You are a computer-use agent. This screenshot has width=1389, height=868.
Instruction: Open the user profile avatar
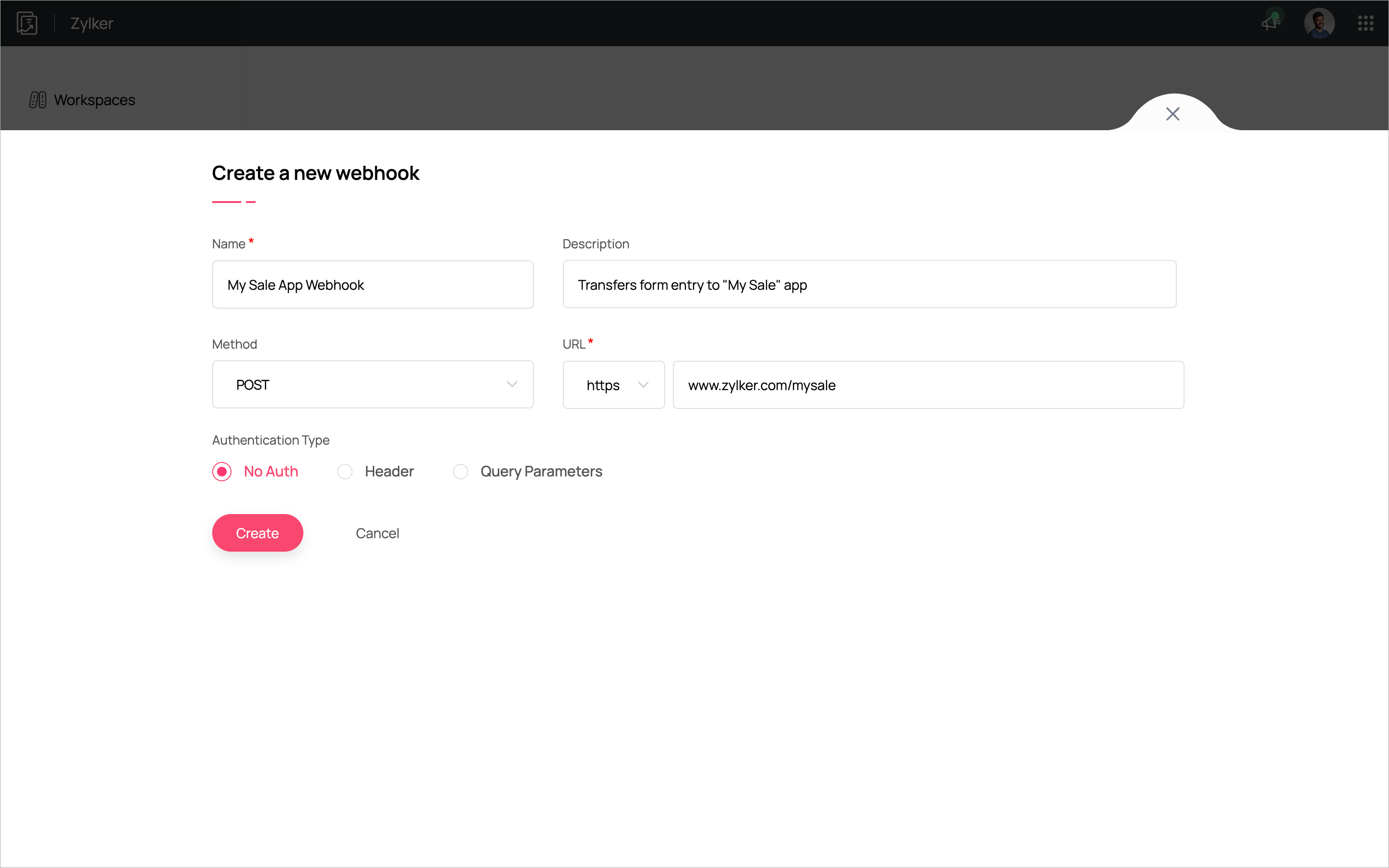tap(1319, 23)
